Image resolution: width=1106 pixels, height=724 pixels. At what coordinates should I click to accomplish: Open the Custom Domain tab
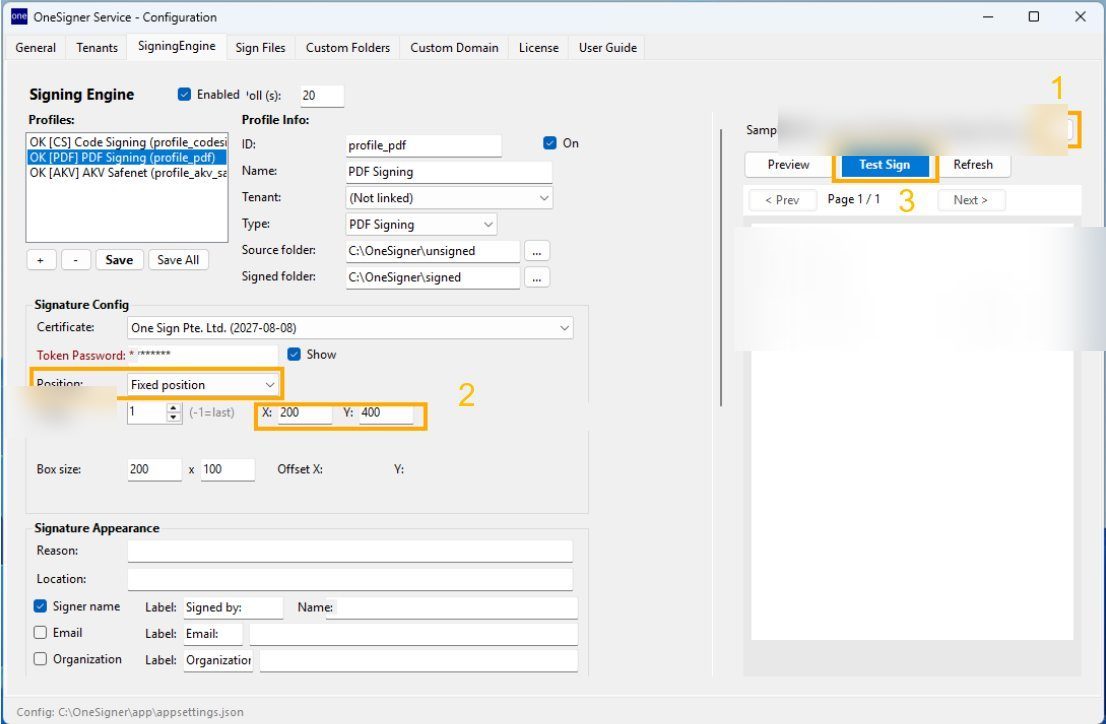[454, 47]
